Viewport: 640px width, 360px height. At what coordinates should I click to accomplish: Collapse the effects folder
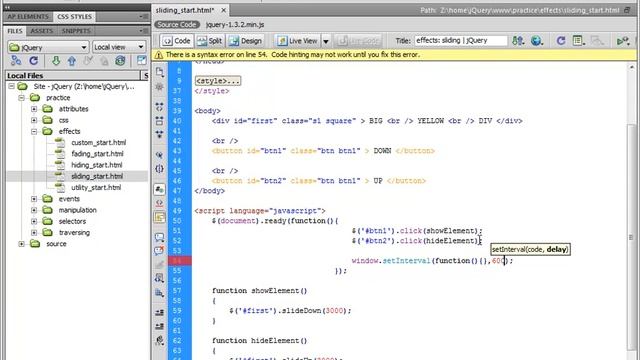34,131
